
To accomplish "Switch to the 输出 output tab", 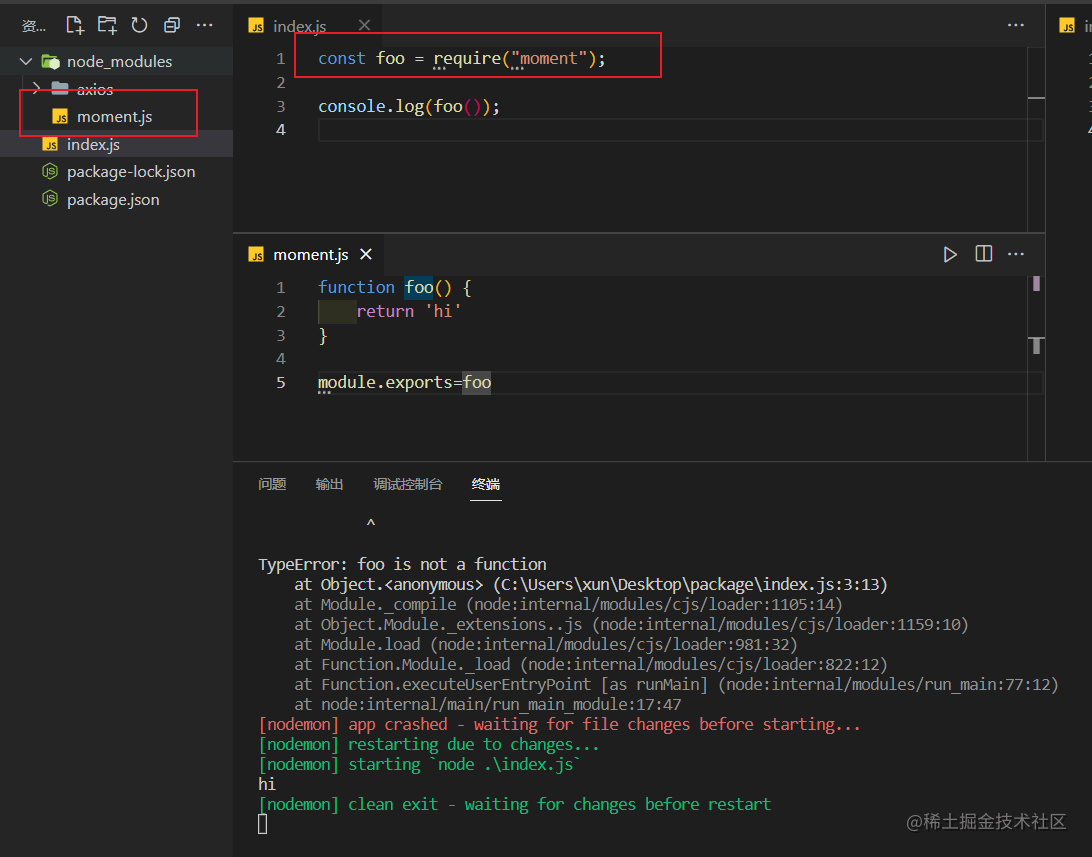I will point(329,484).
